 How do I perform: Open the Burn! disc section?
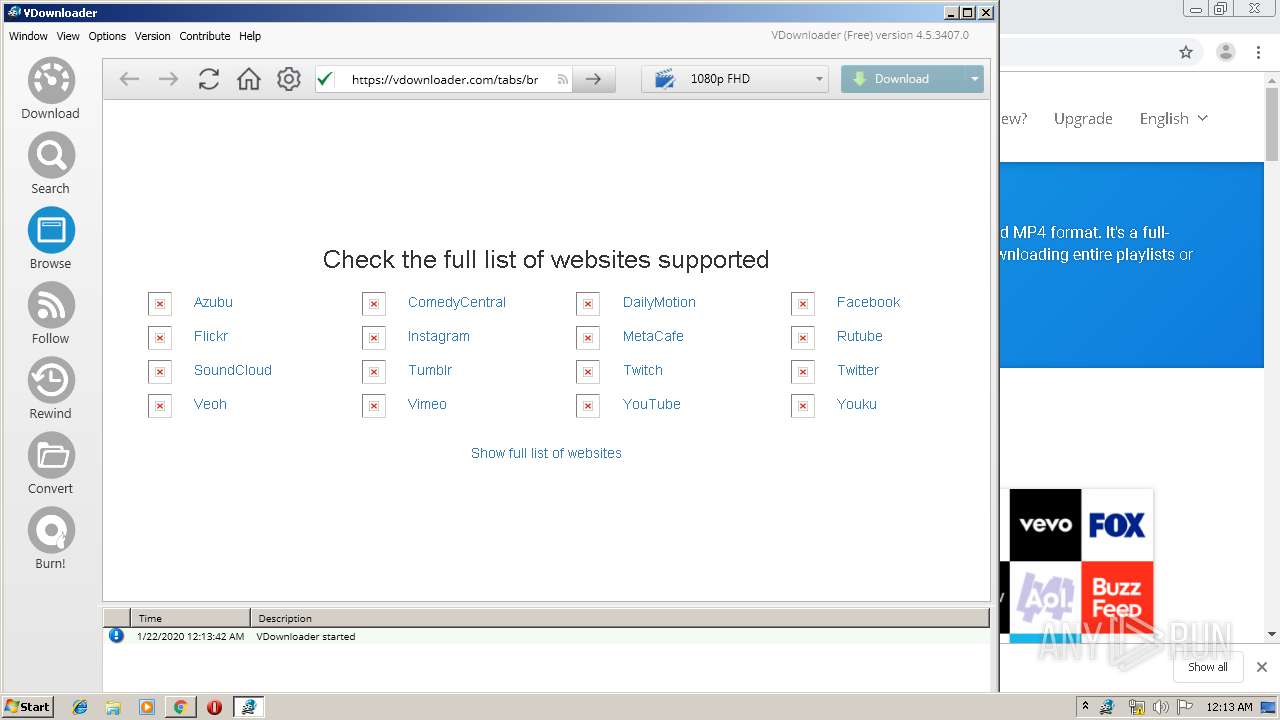(x=51, y=539)
